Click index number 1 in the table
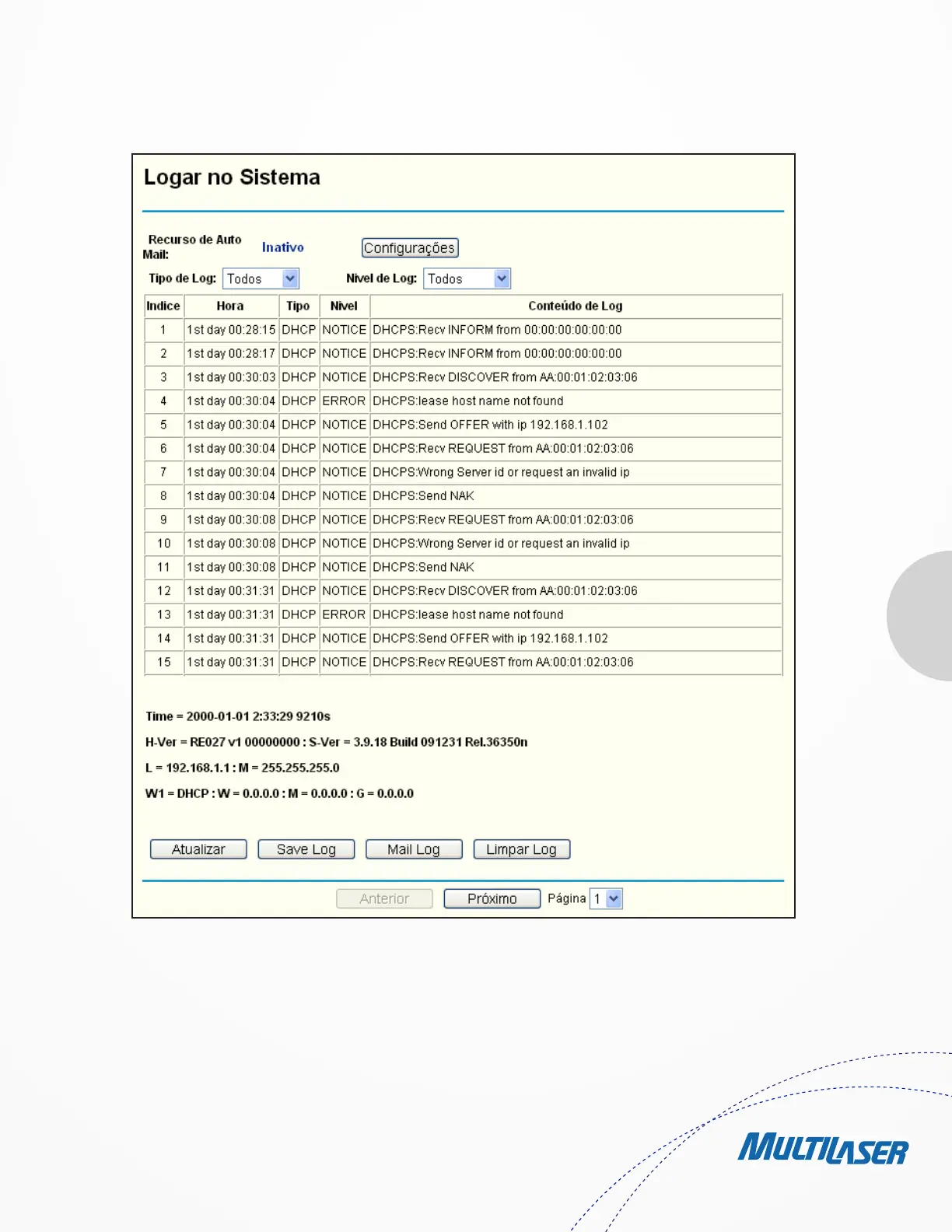Screen dimensions: 952x1232 click(x=164, y=330)
